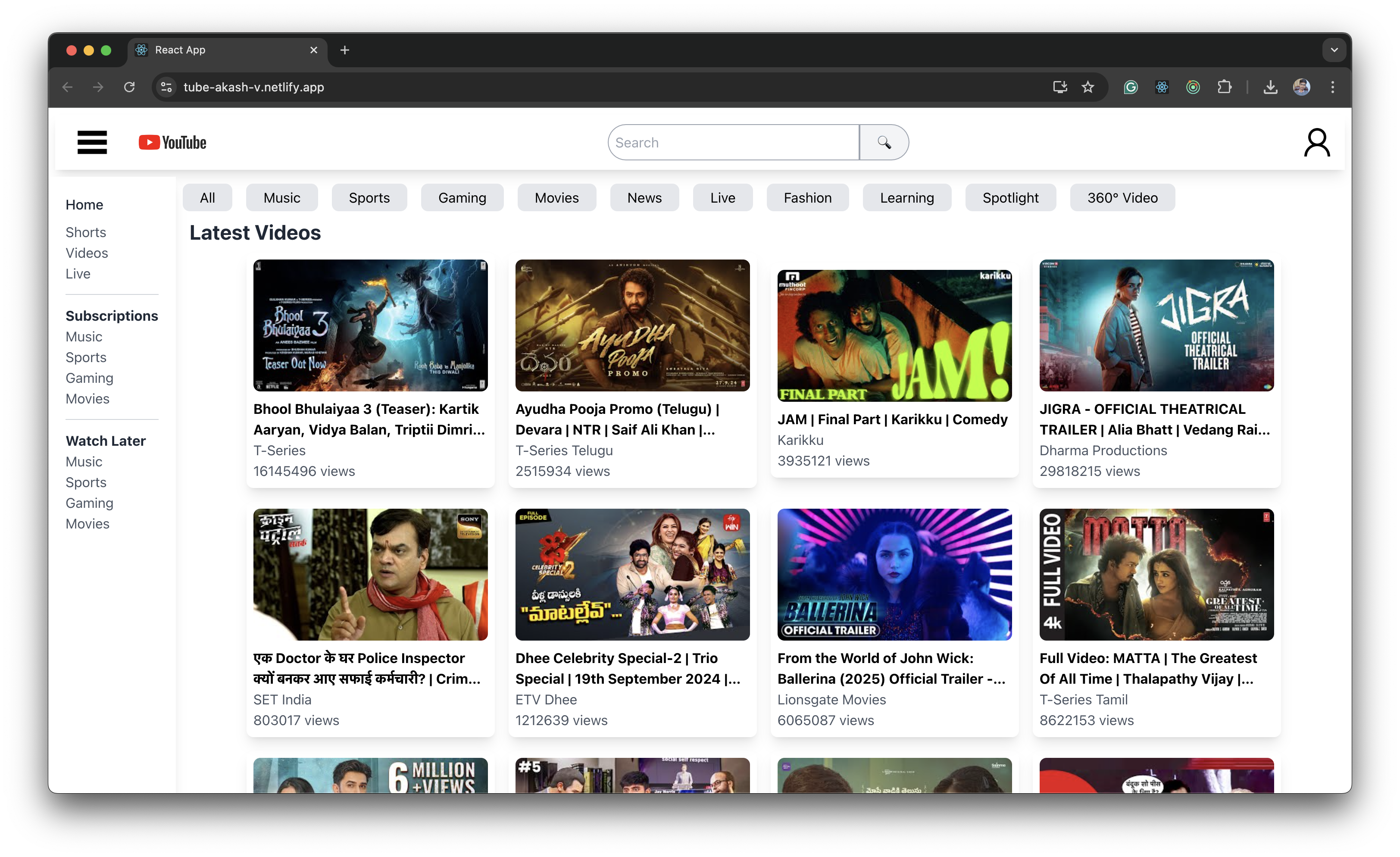The width and height of the screenshot is (1400, 857).
Task: Click the YouTube logo
Action: pyautogui.click(x=173, y=142)
